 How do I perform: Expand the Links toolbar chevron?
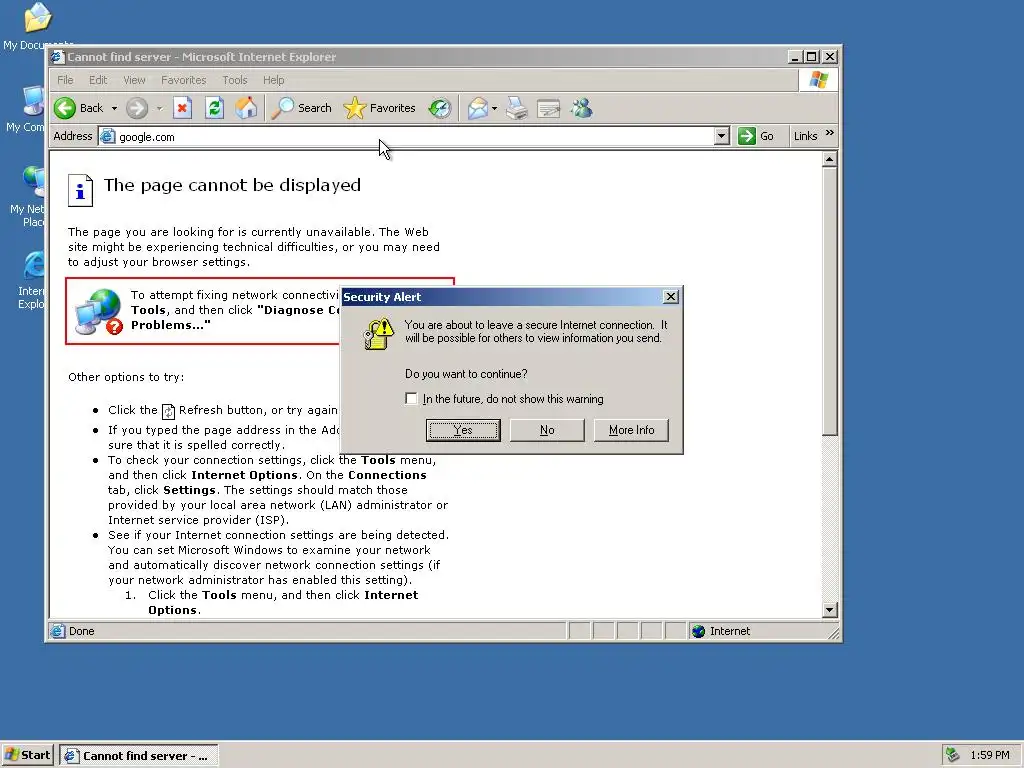click(x=829, y=133)
